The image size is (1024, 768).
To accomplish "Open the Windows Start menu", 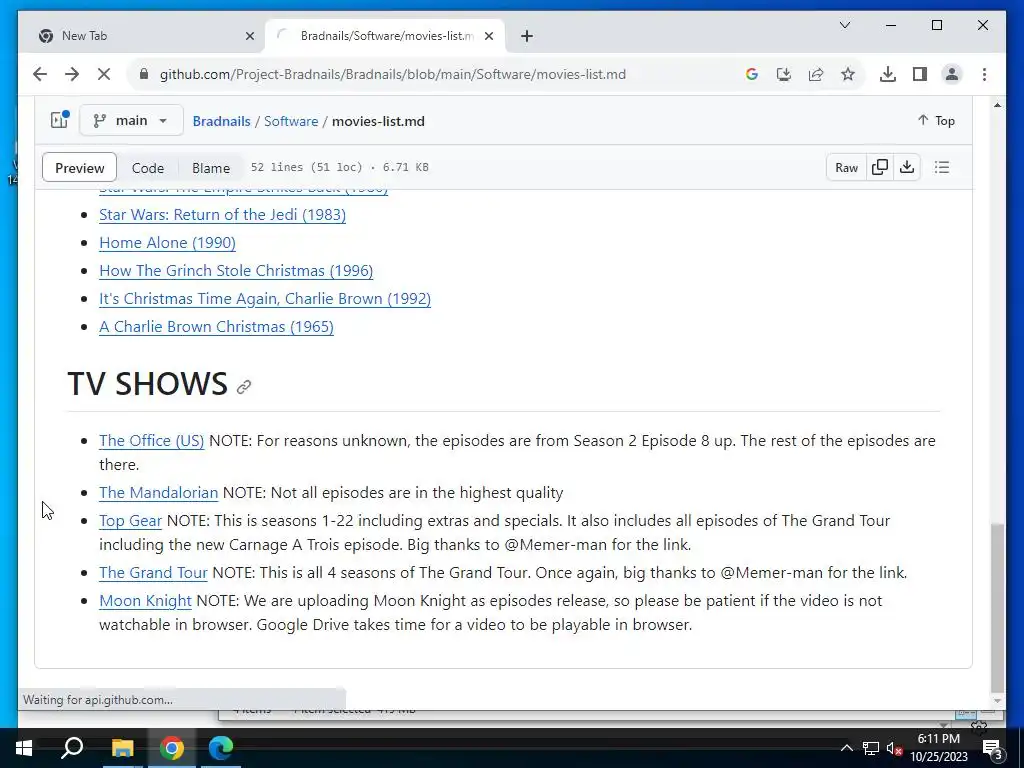I will point(24,748).
